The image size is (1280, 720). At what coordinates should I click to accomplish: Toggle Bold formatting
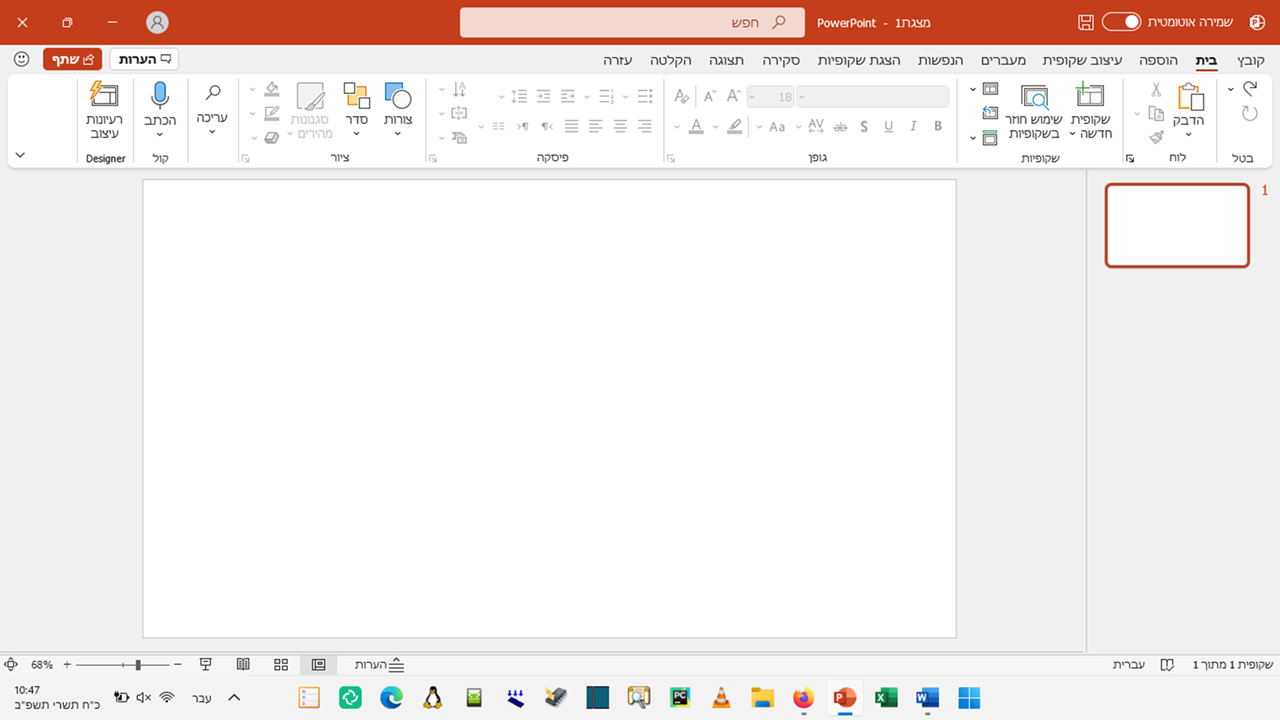coord(938,126)
